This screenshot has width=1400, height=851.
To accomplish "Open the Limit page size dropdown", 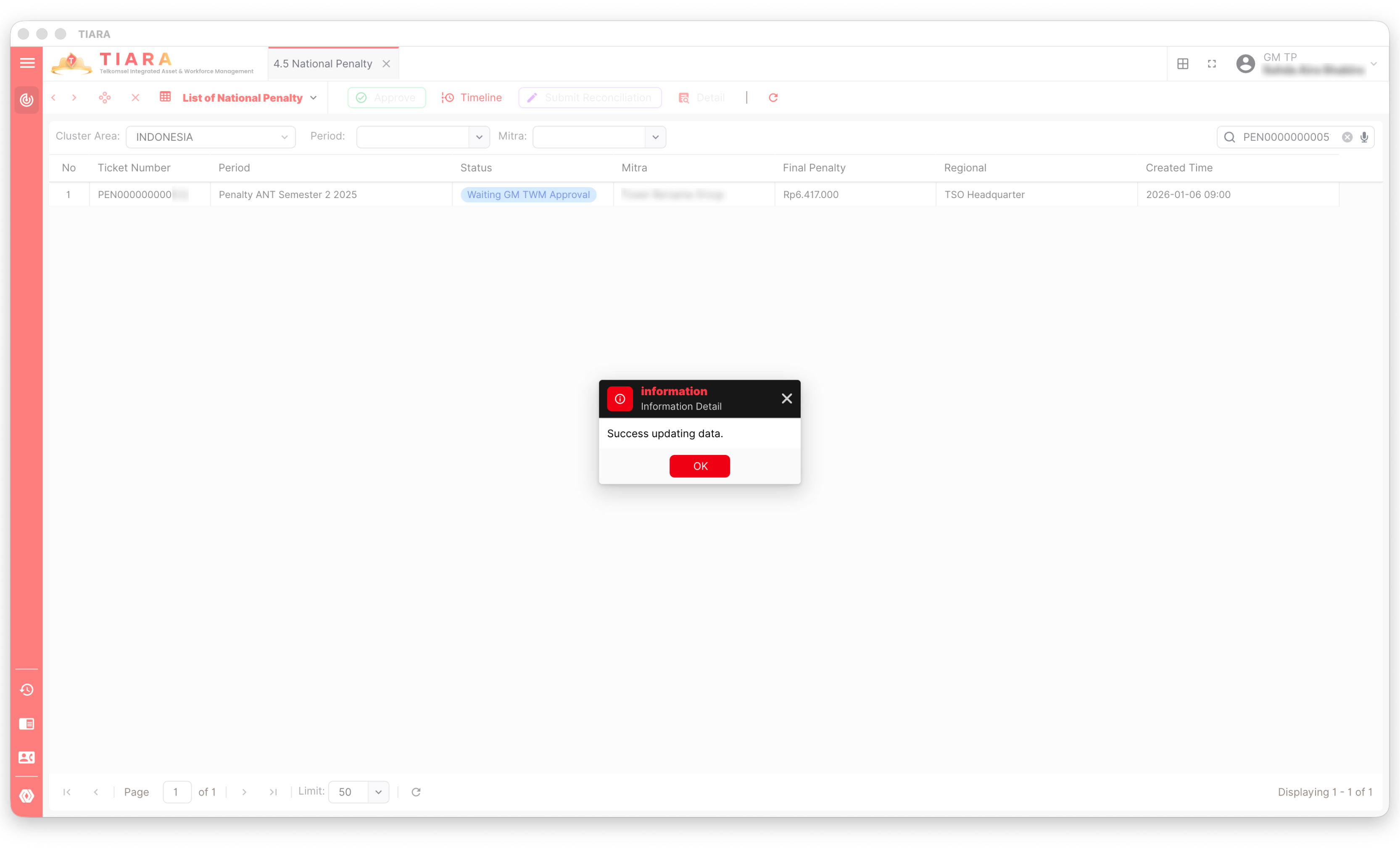I will tap(378, 792).
